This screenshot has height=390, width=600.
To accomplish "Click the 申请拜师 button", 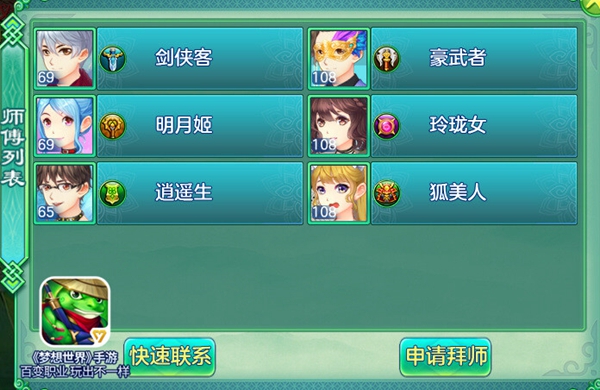I will [445, 357].
